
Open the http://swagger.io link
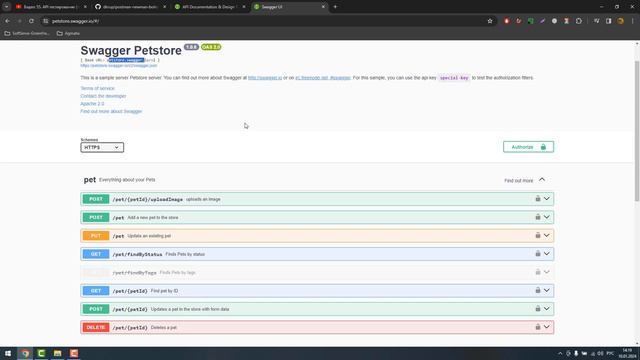click(265, 78)
